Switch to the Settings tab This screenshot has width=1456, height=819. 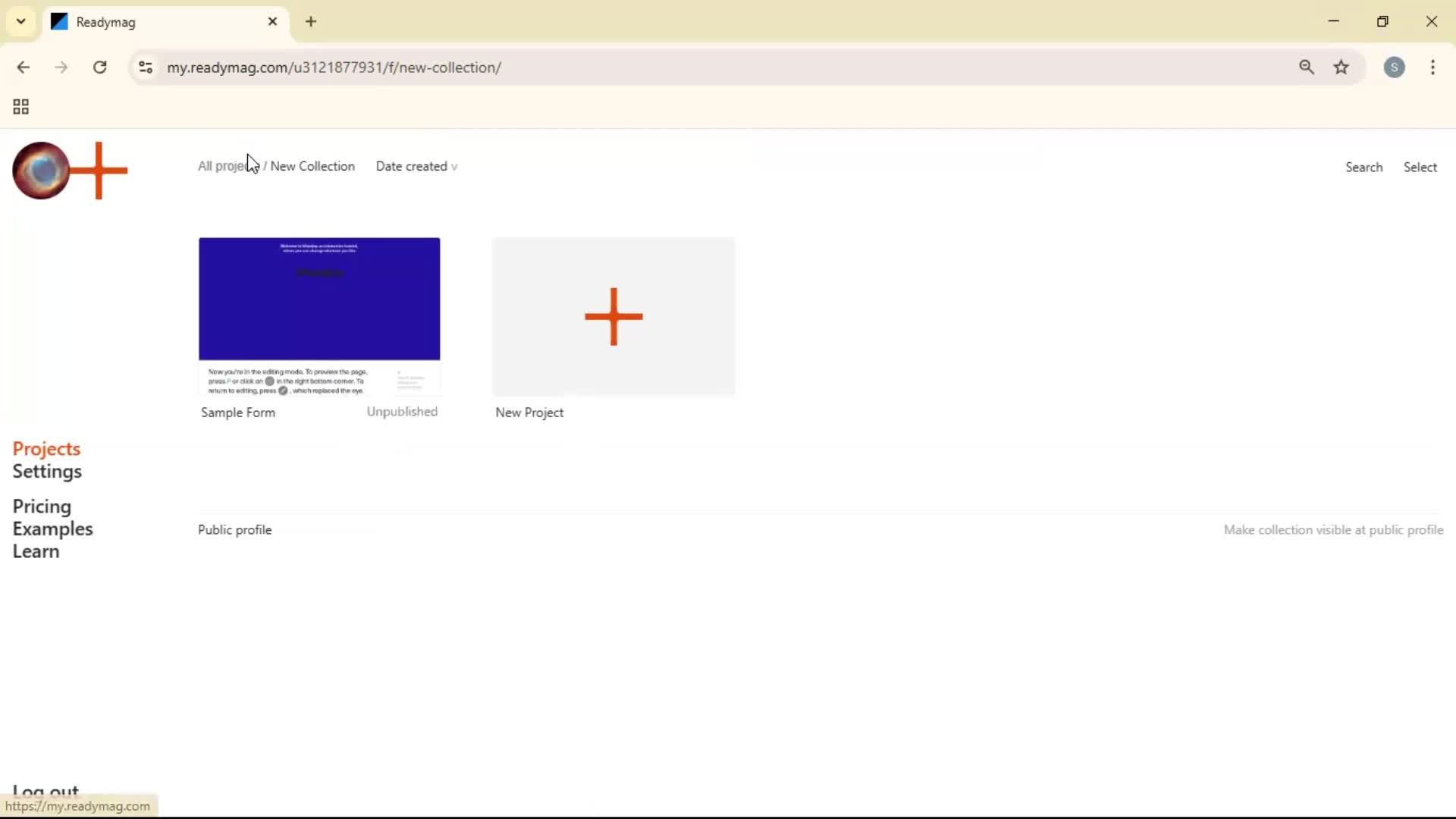(x=49, y=472)
